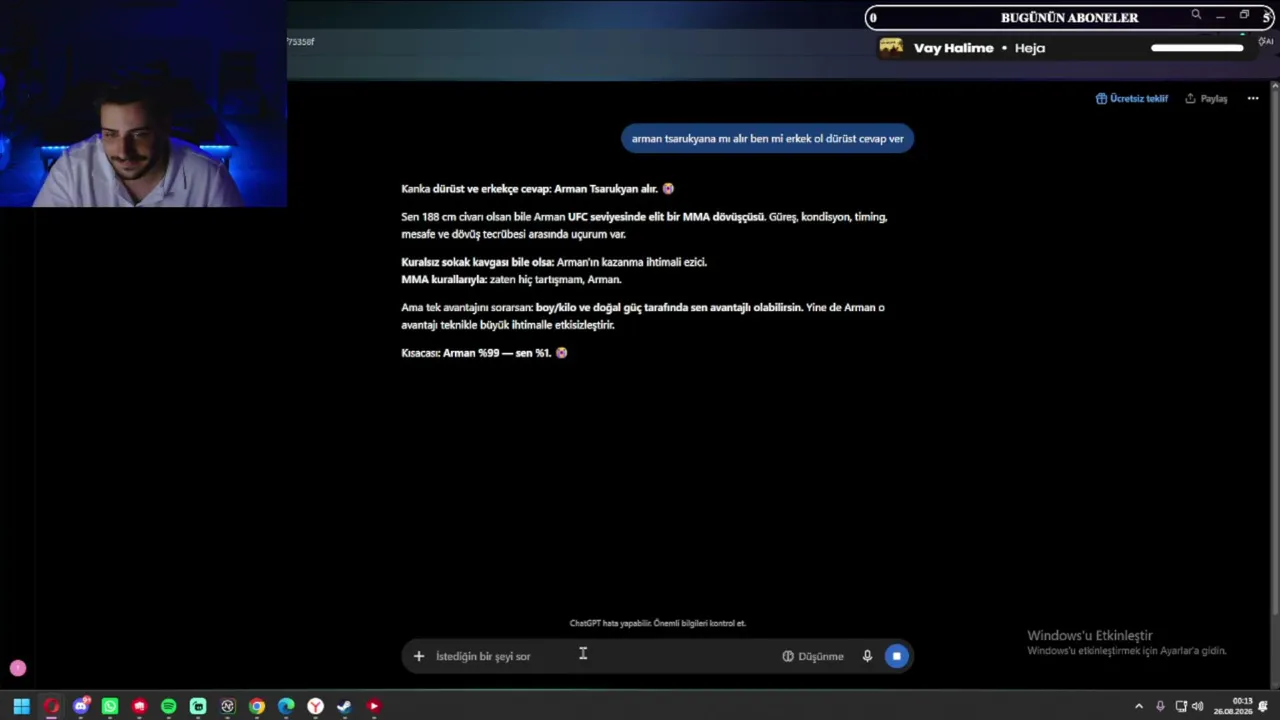Viewport: 1280px width, 720px height.
Task: Launch Microsoft Edge from the taskbar
Action: 286,707
